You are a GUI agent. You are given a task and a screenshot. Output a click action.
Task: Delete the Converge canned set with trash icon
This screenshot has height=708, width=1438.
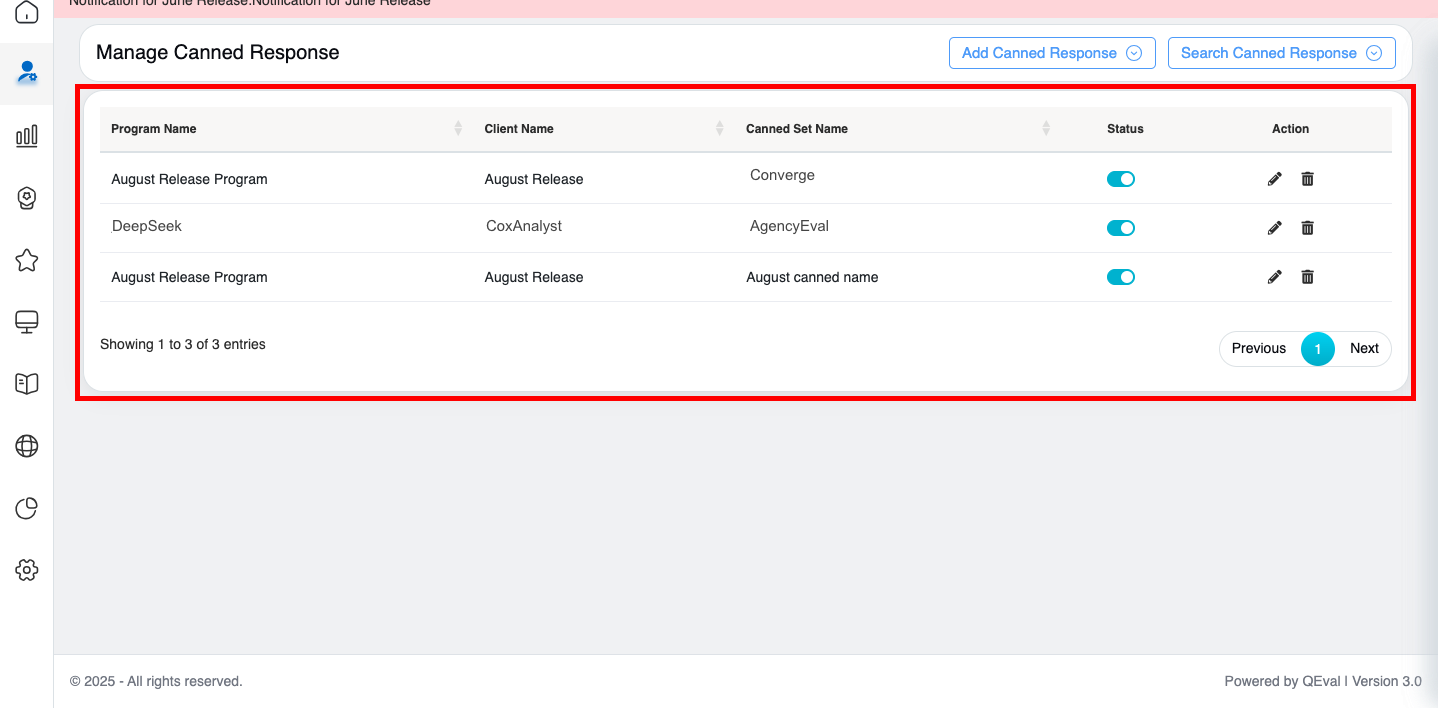[1307, 179]
